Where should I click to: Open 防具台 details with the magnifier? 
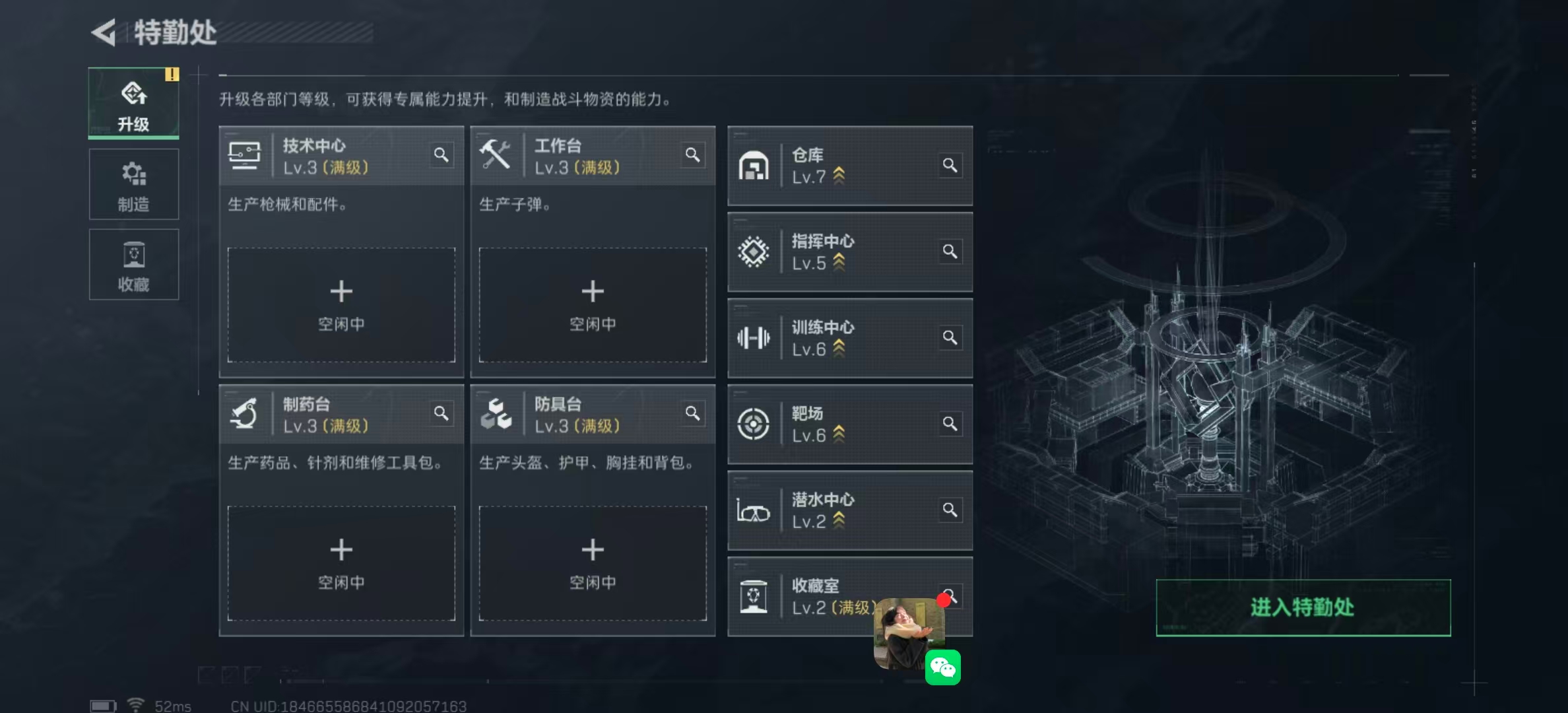tap(692, 413)
